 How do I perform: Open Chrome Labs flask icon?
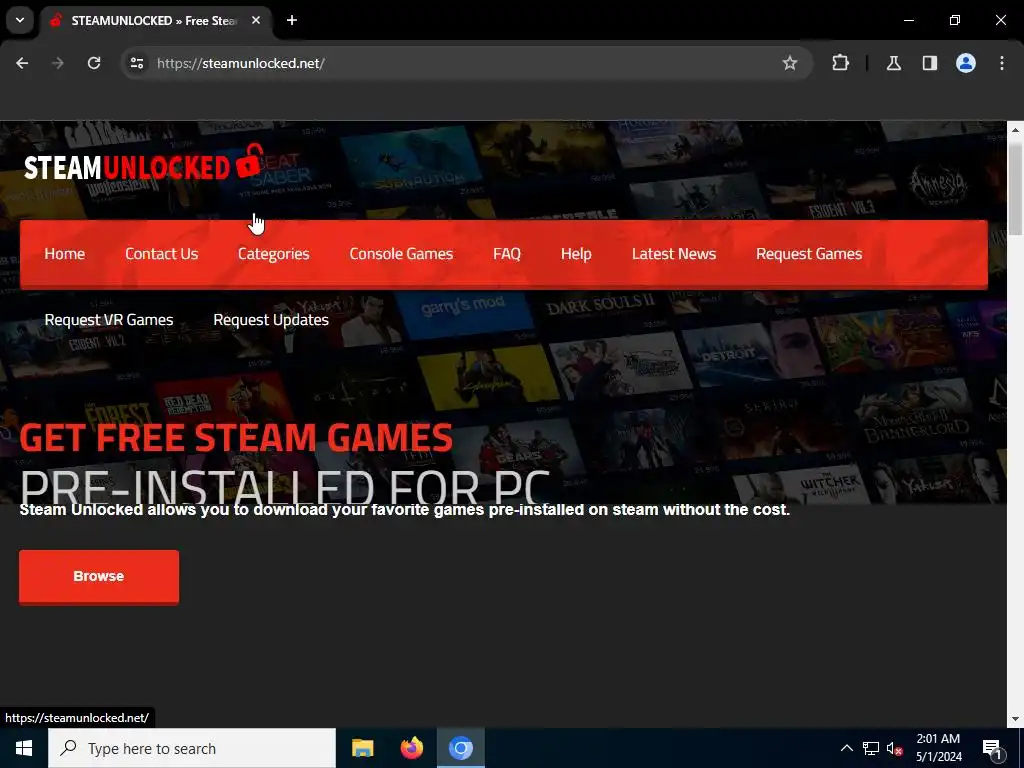(893, 63)
